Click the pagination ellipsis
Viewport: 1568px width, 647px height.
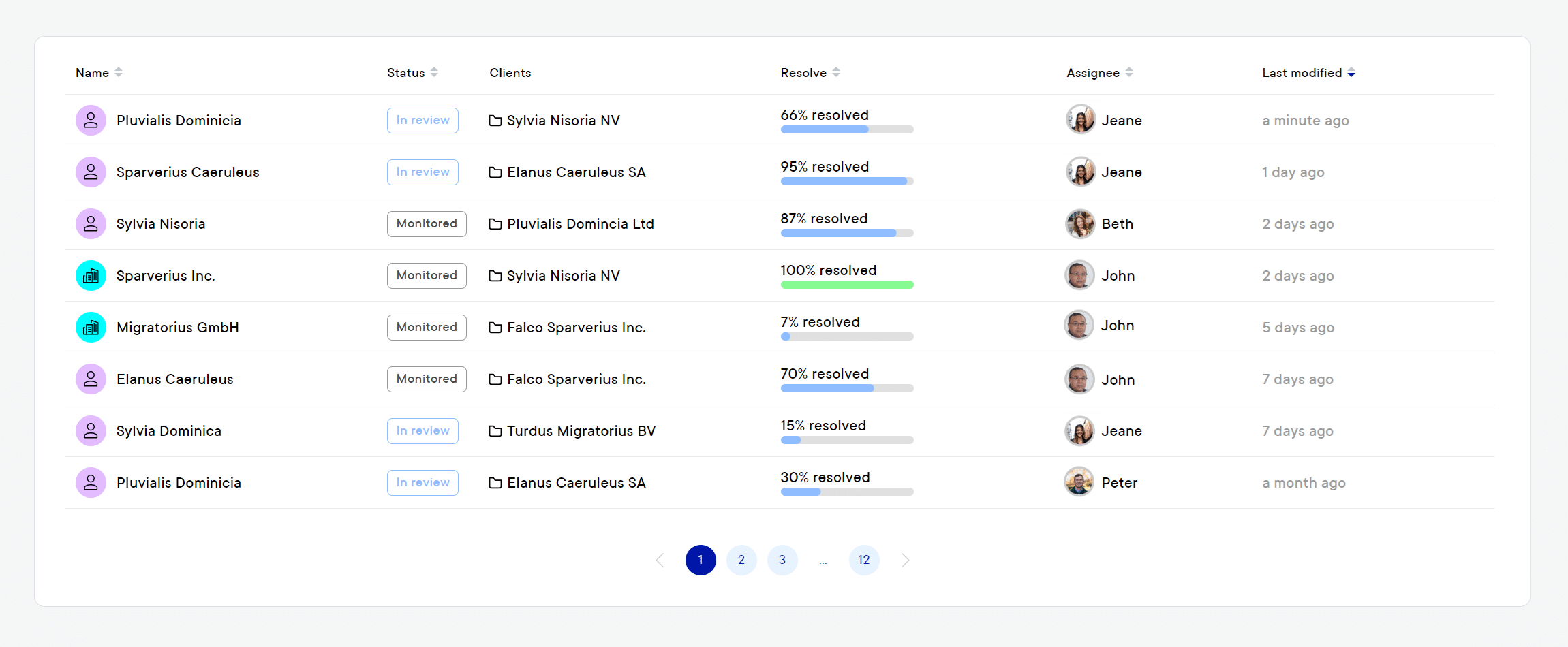tap(823, 562)
